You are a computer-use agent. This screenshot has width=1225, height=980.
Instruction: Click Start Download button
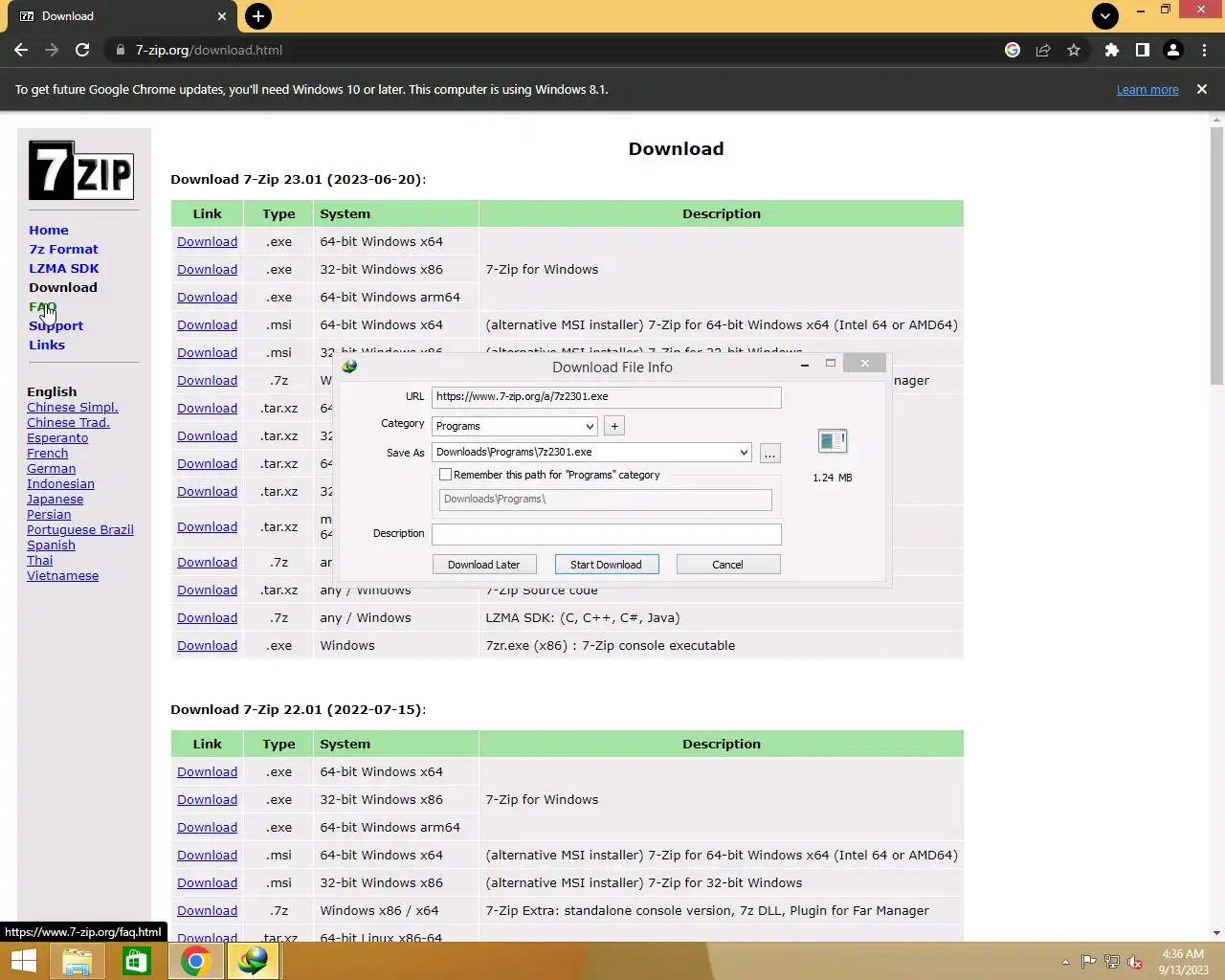click(x=607, y=565)
